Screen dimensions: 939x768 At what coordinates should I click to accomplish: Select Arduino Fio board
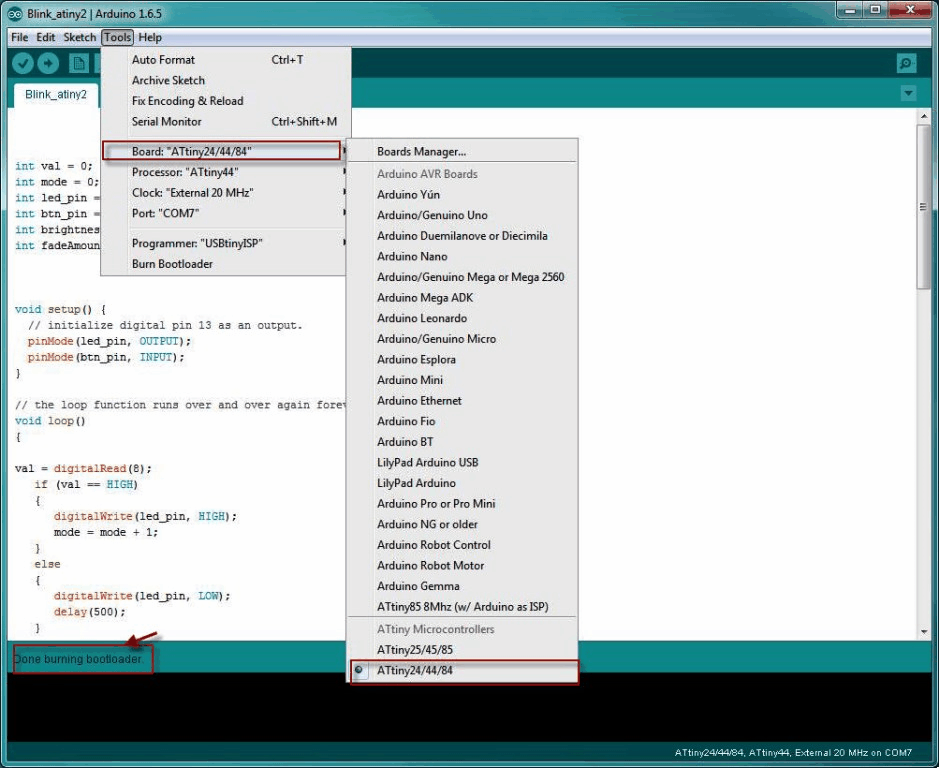(x=462, y=421)
